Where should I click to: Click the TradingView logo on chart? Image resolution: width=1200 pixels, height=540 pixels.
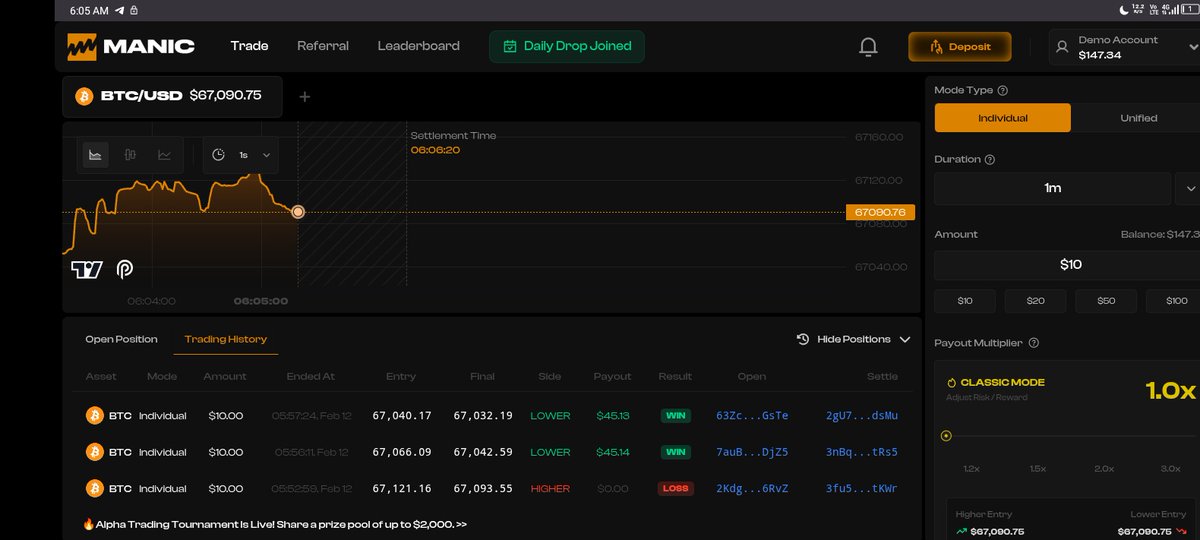click(87, 269)
